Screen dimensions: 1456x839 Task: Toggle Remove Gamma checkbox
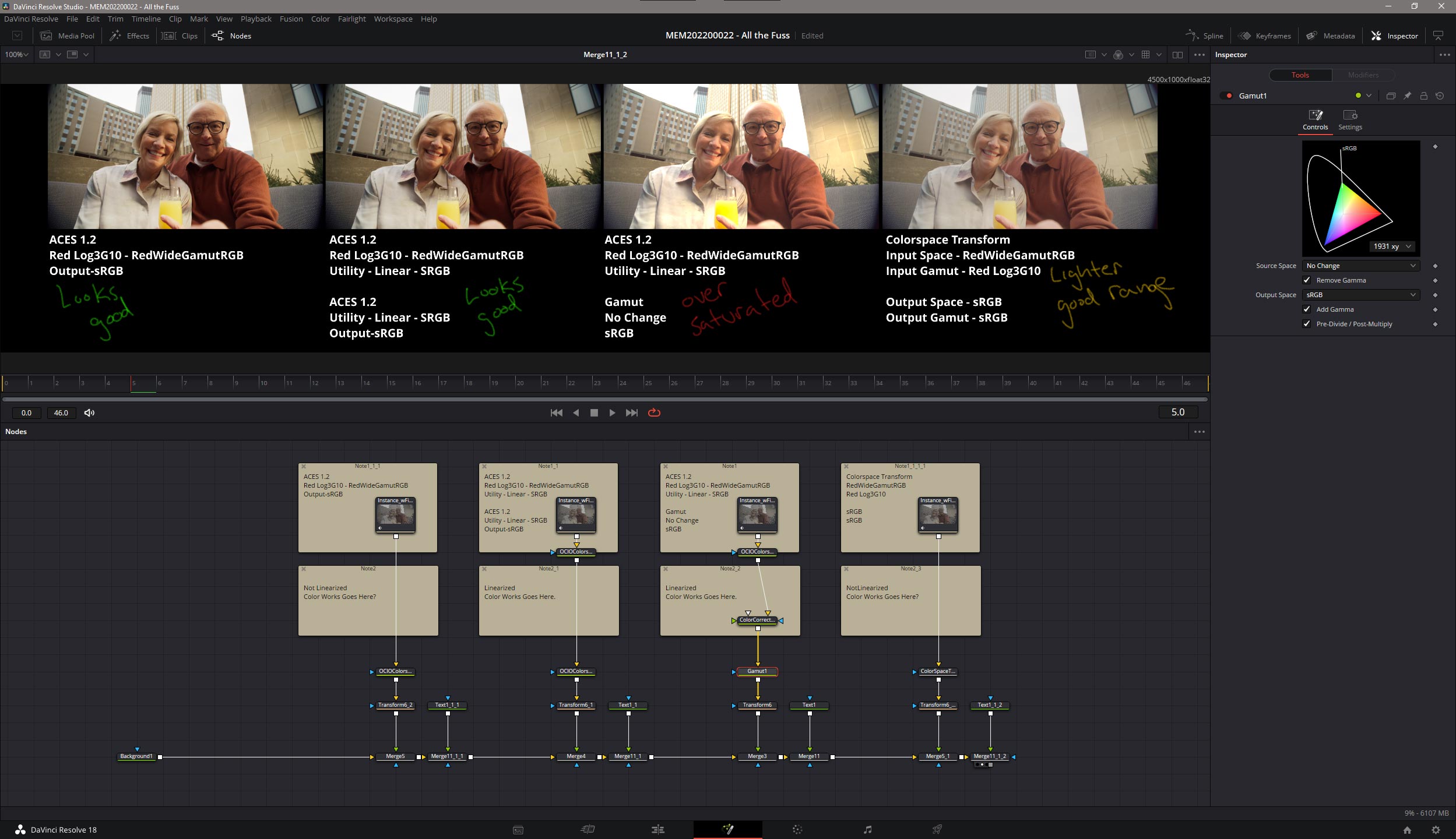[x=1307, y=280]
